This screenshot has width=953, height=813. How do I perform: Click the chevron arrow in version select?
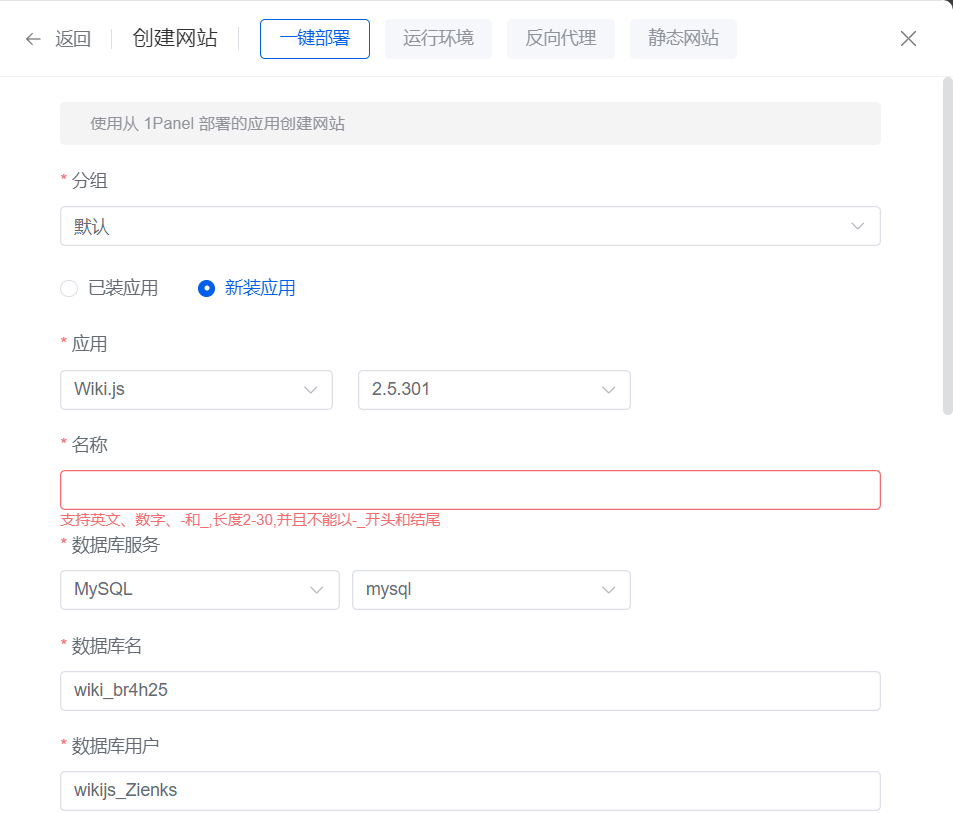pos(608,390)
